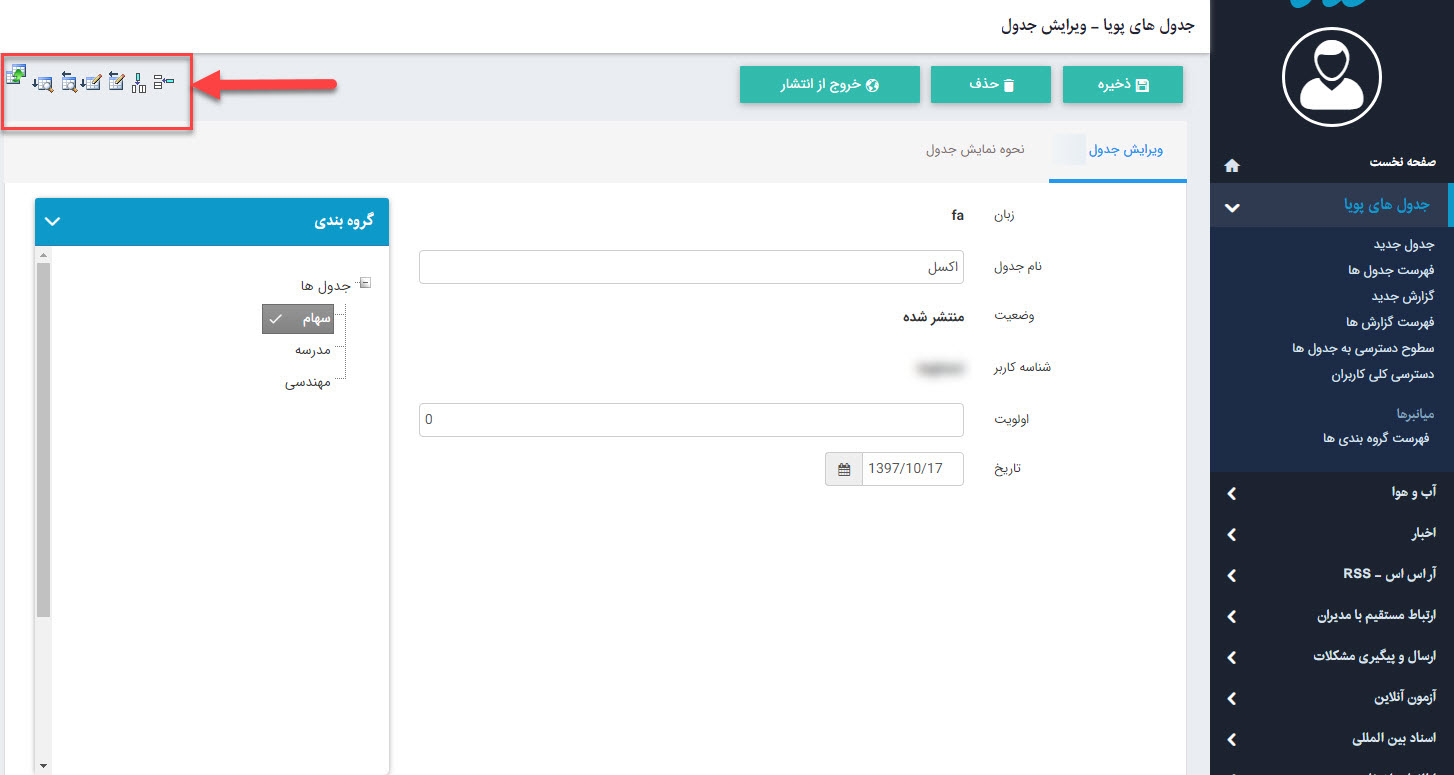1454x775 pixels.
Task: Click the insert row toolbar icon
Action: [163, 81]
